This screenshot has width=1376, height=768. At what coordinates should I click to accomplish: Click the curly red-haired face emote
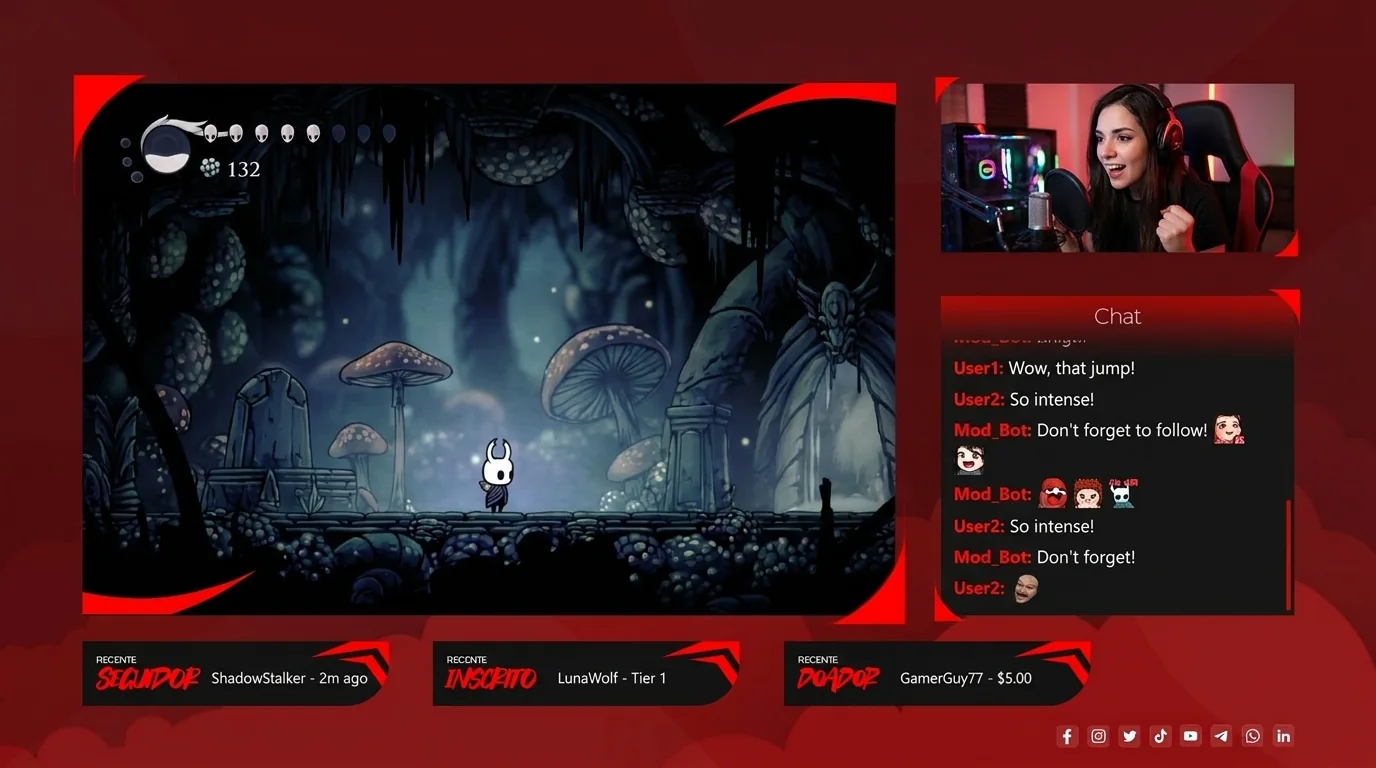[x=1087, y=493]
